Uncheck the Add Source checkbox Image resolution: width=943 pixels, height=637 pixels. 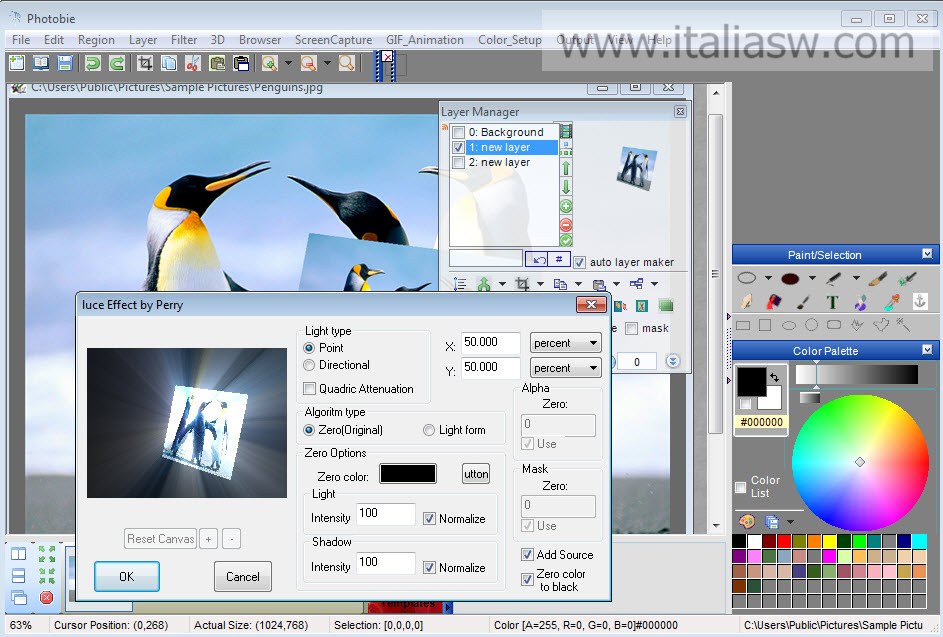(527, 555)
